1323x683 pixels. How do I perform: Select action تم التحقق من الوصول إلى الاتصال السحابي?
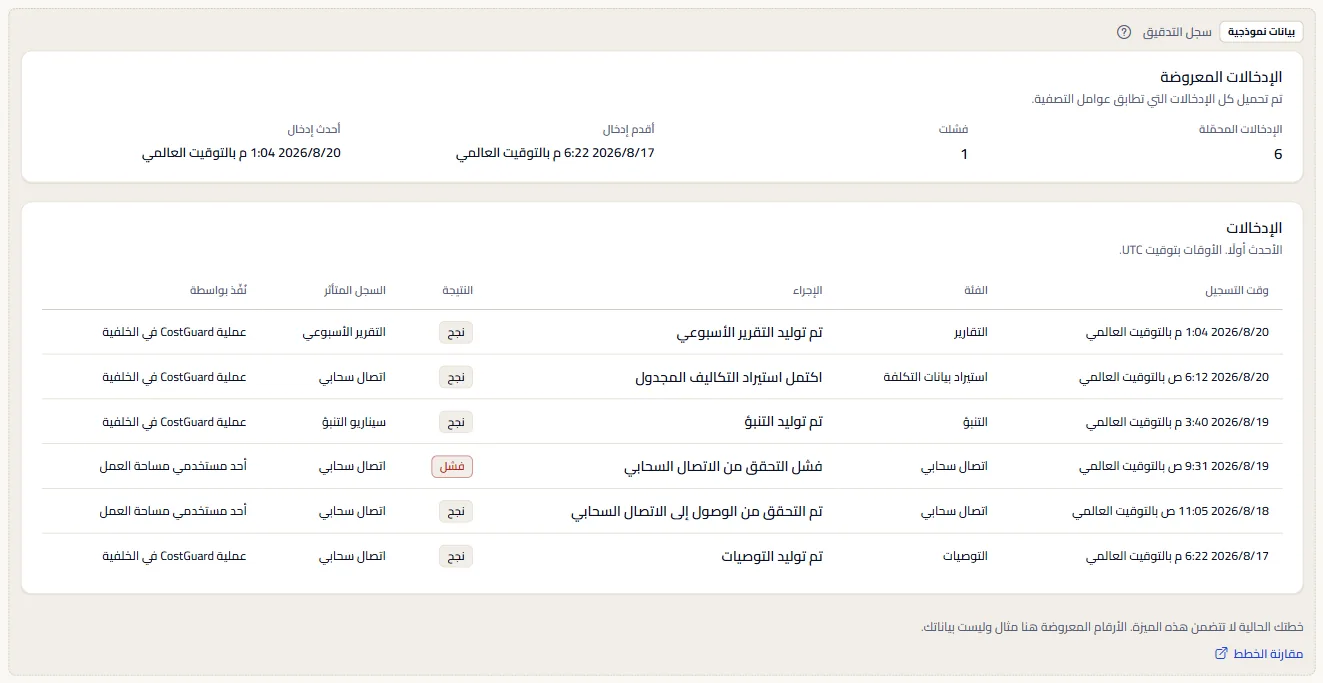pyautogui.click(x=697, y=511)
